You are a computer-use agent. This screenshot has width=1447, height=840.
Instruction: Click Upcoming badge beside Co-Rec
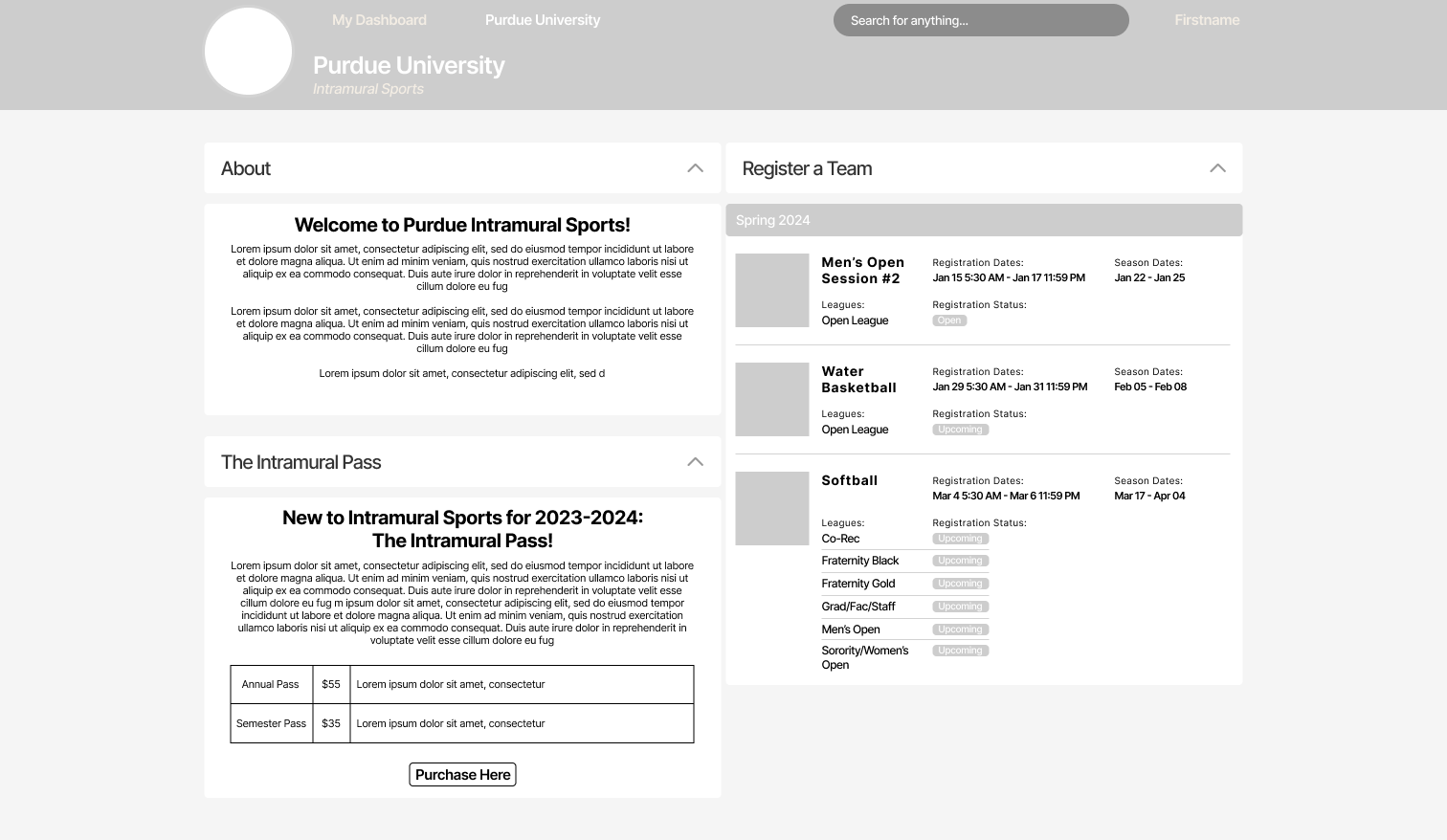coord(961,539)
